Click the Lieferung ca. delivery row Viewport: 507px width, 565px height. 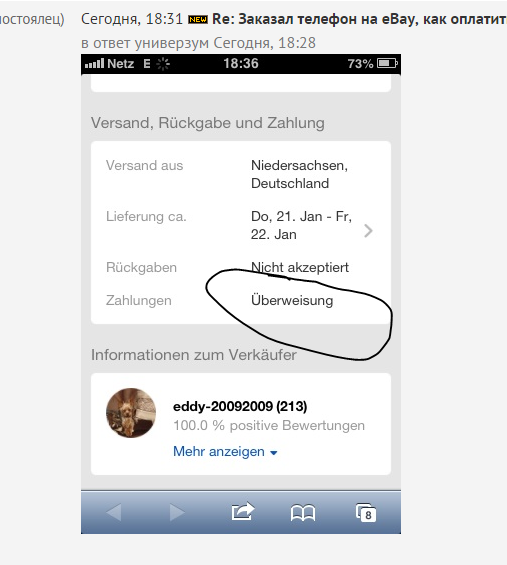point(241,225)
